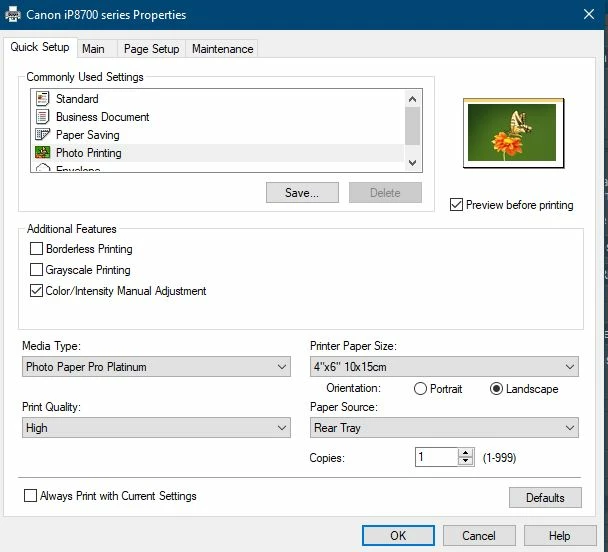Click the Cancel button

[479, 535]
